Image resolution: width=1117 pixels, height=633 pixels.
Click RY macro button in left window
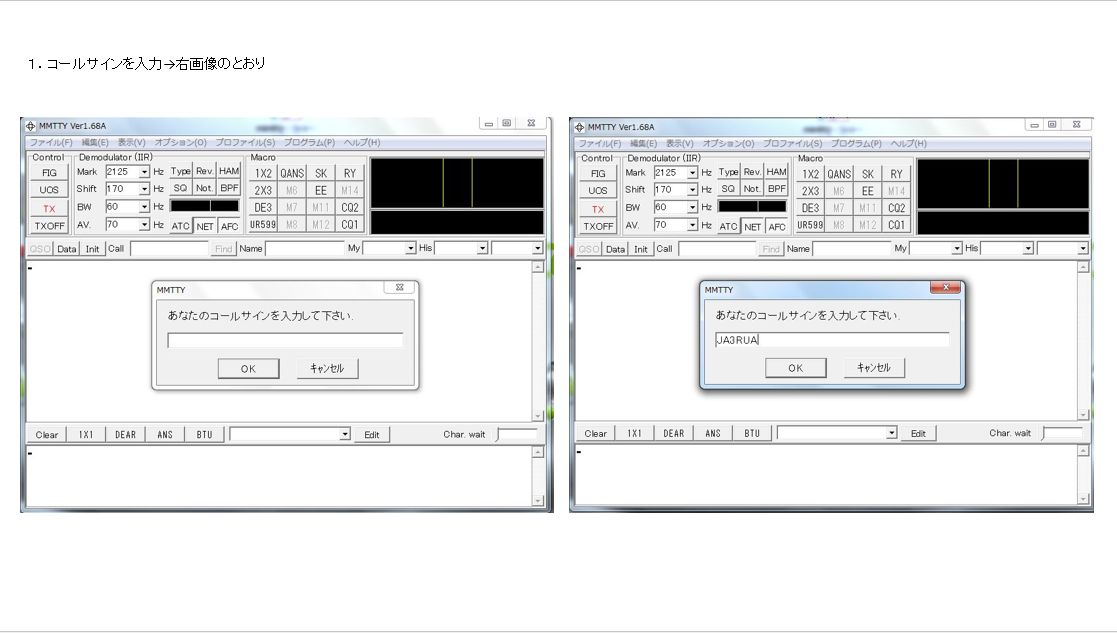click(x=350, y=173)
